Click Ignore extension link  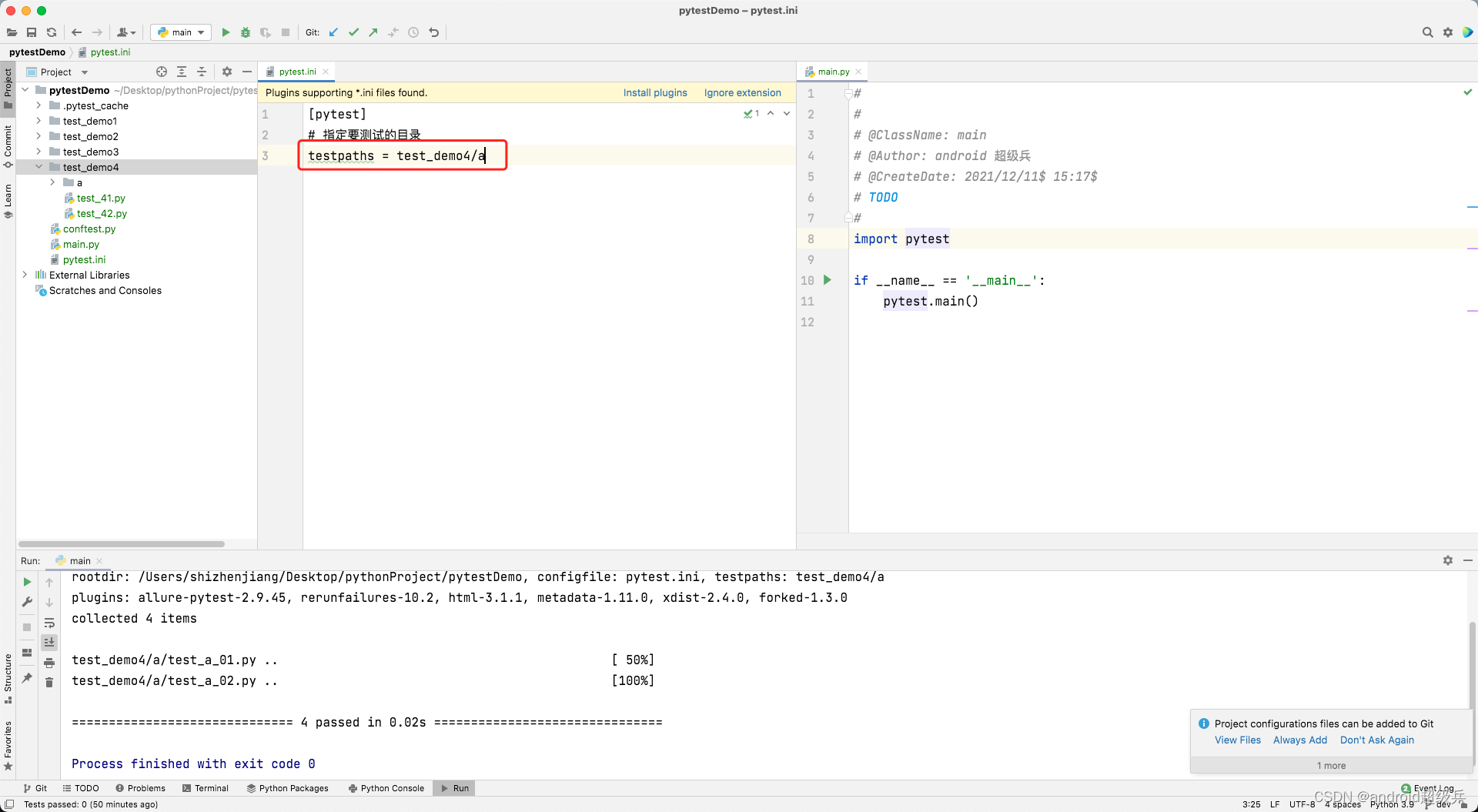click(x=742, y=92)
